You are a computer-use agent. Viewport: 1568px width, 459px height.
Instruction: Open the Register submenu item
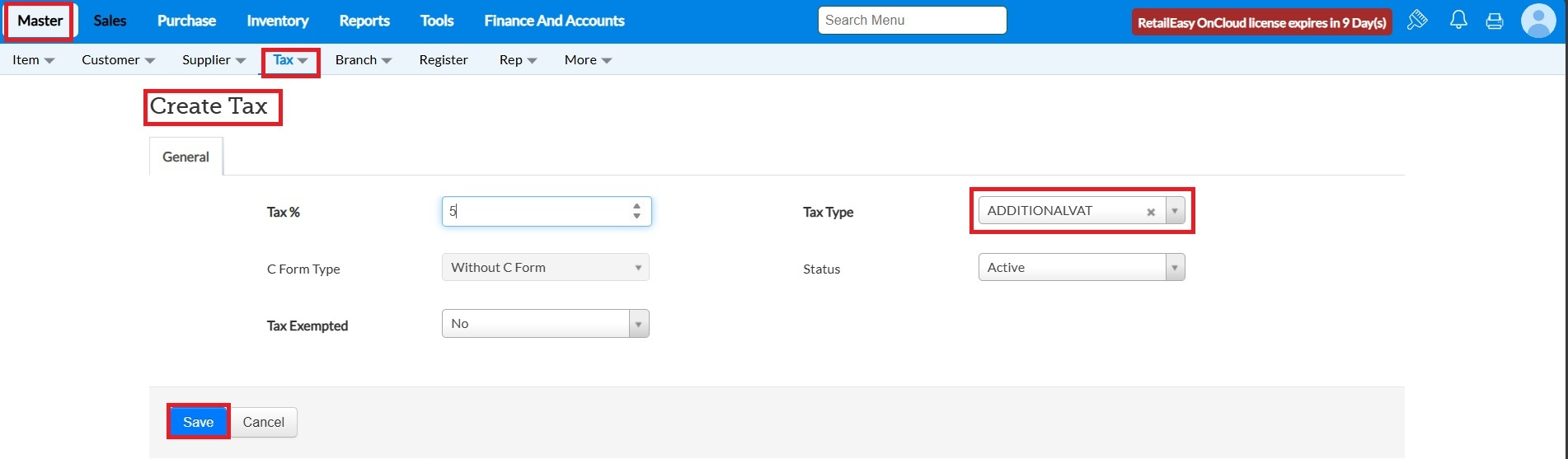pos(443,60)
